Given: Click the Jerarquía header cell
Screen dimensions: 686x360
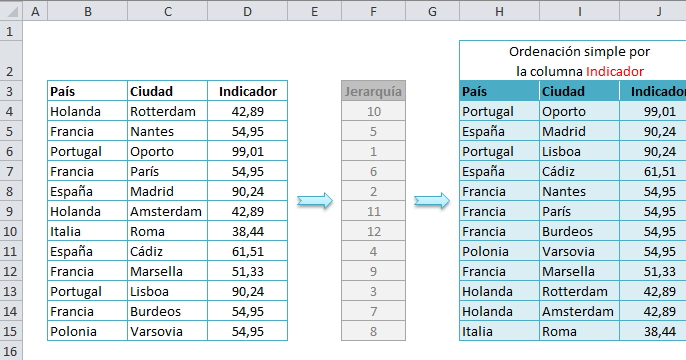Looking at the screenshot, I should [373, 91].
